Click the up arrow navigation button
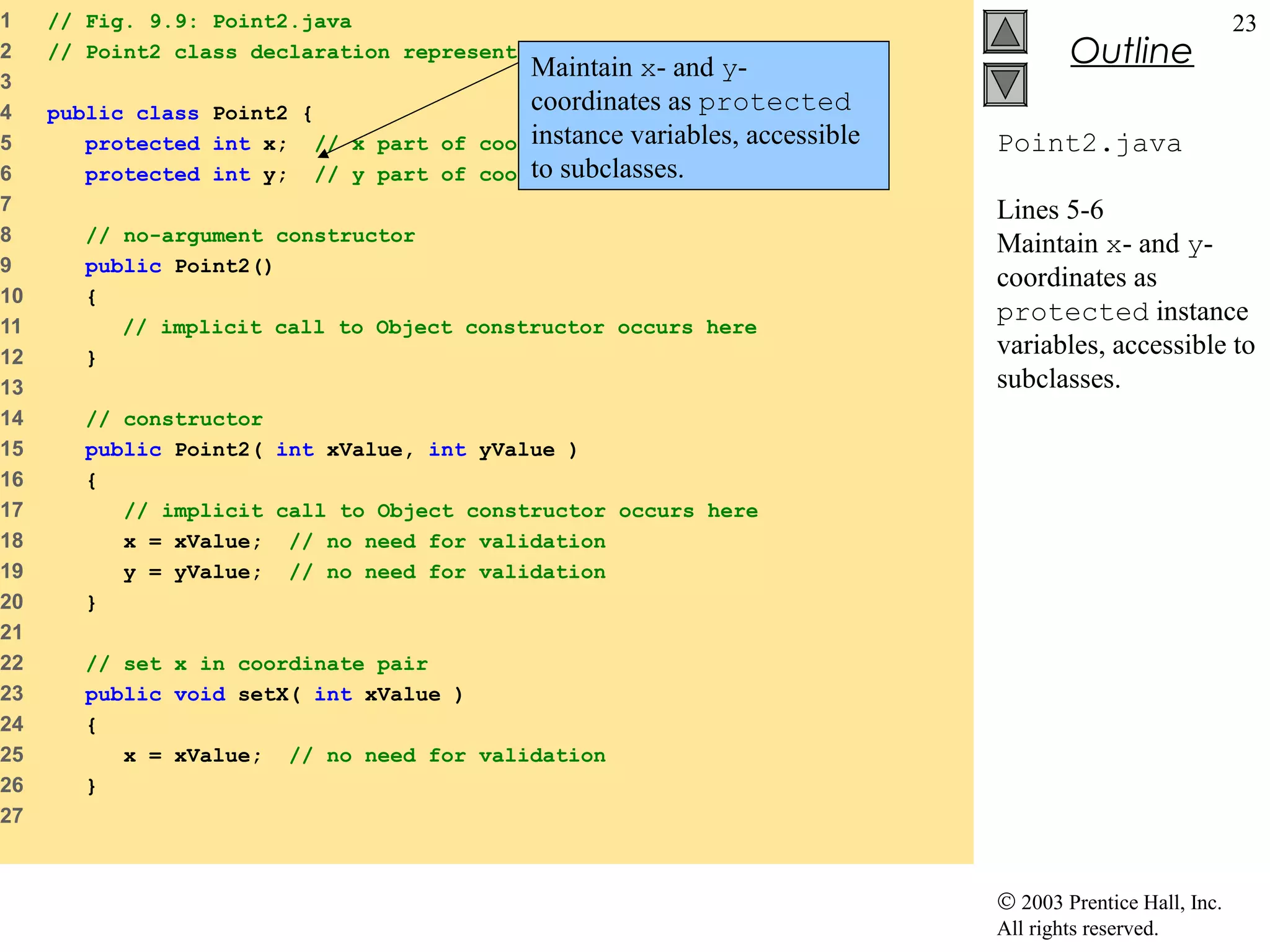Viewport: 1270px width, 952px height. coord(1005,32)
